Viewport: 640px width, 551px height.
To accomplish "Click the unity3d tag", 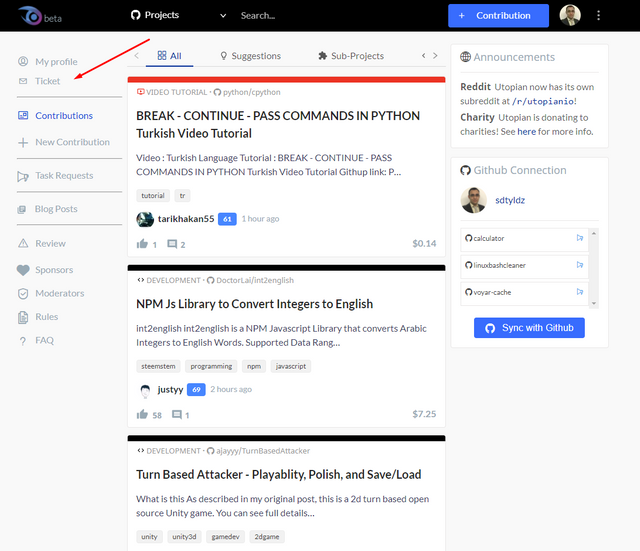I will pyautogui.click(x=184, y=537).
